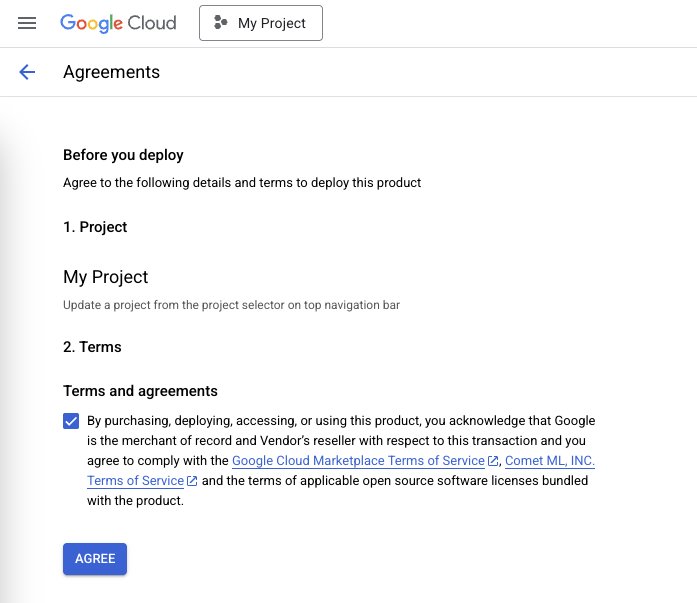Click the Before you deploy heading

123,155
